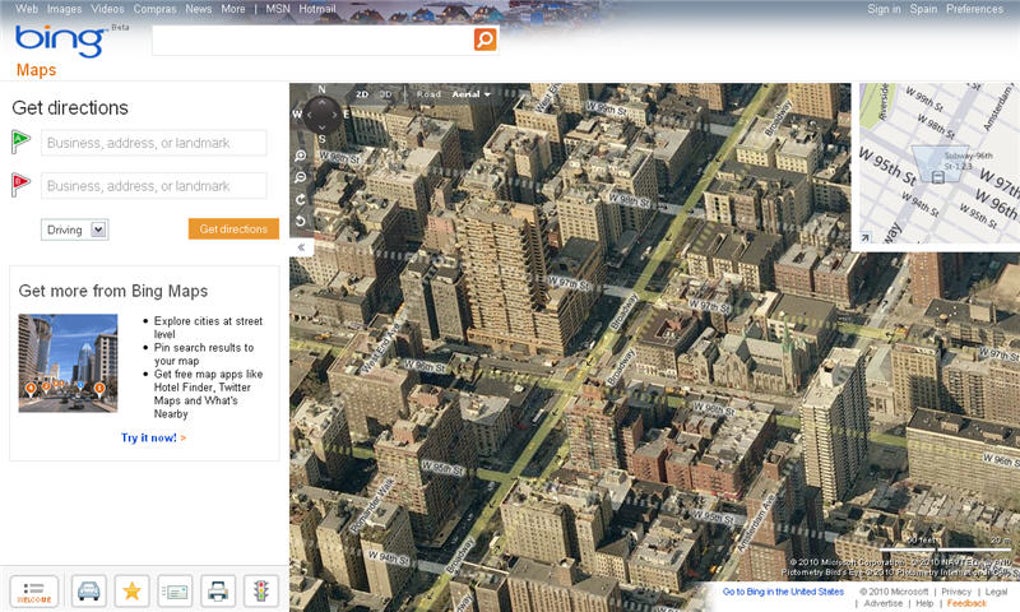1020x612 pixels.
Task: Open the Aerial view dropdown
Action: pos(471,94)
